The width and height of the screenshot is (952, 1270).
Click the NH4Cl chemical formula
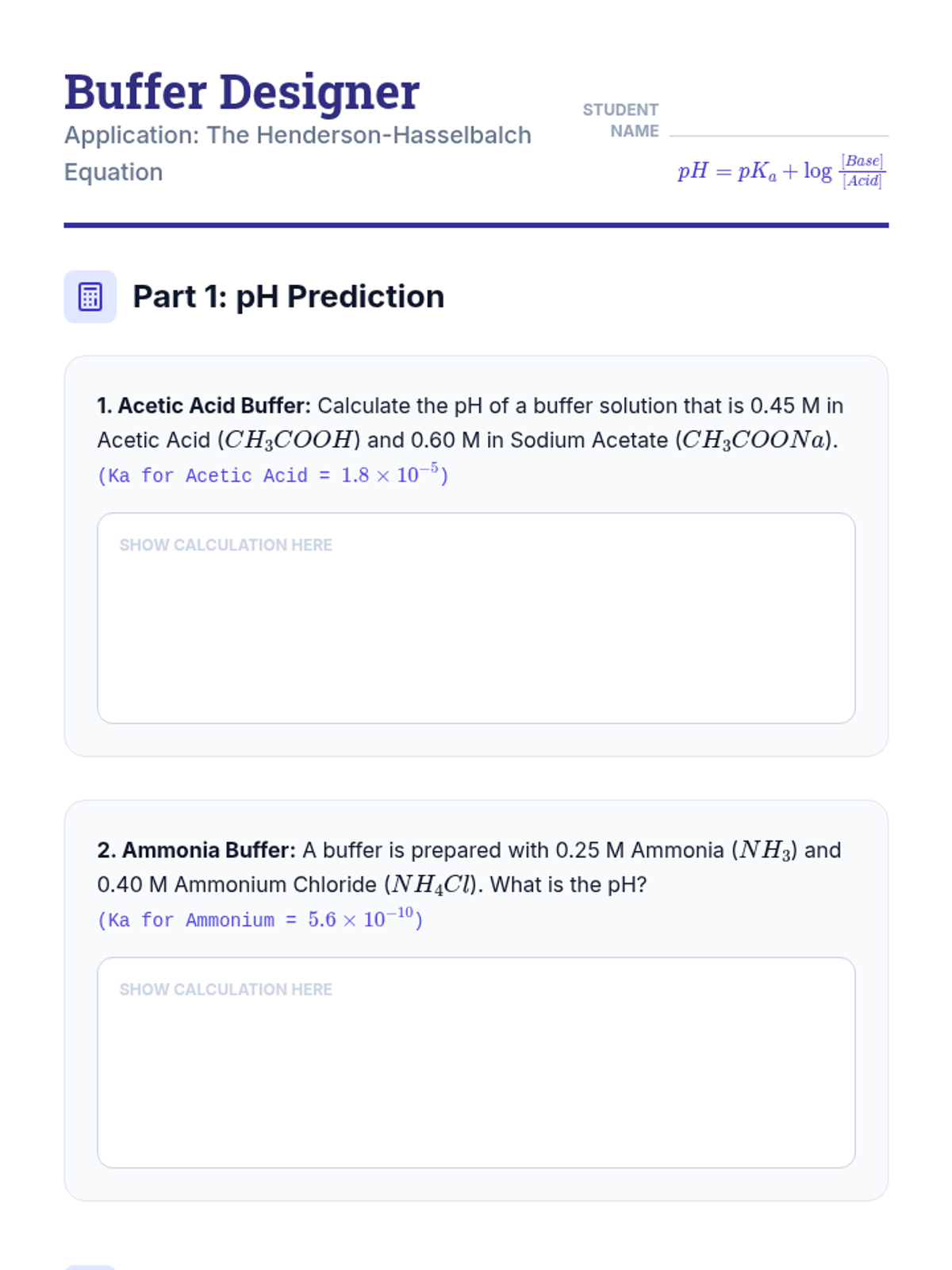coord(432,884)
